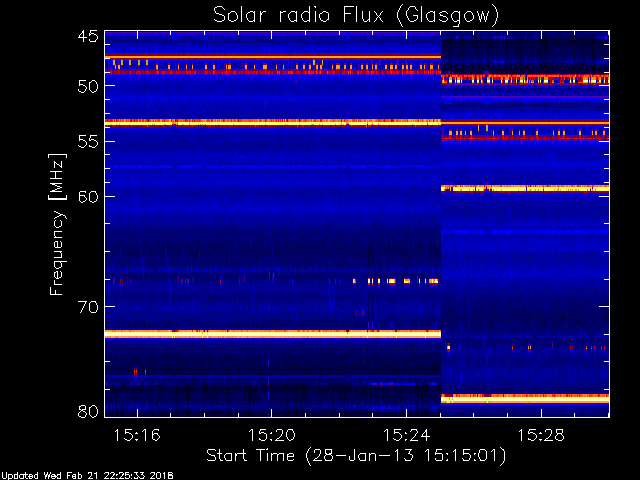Click the 'Frequency [MHz]' axis label

(58, 224)
